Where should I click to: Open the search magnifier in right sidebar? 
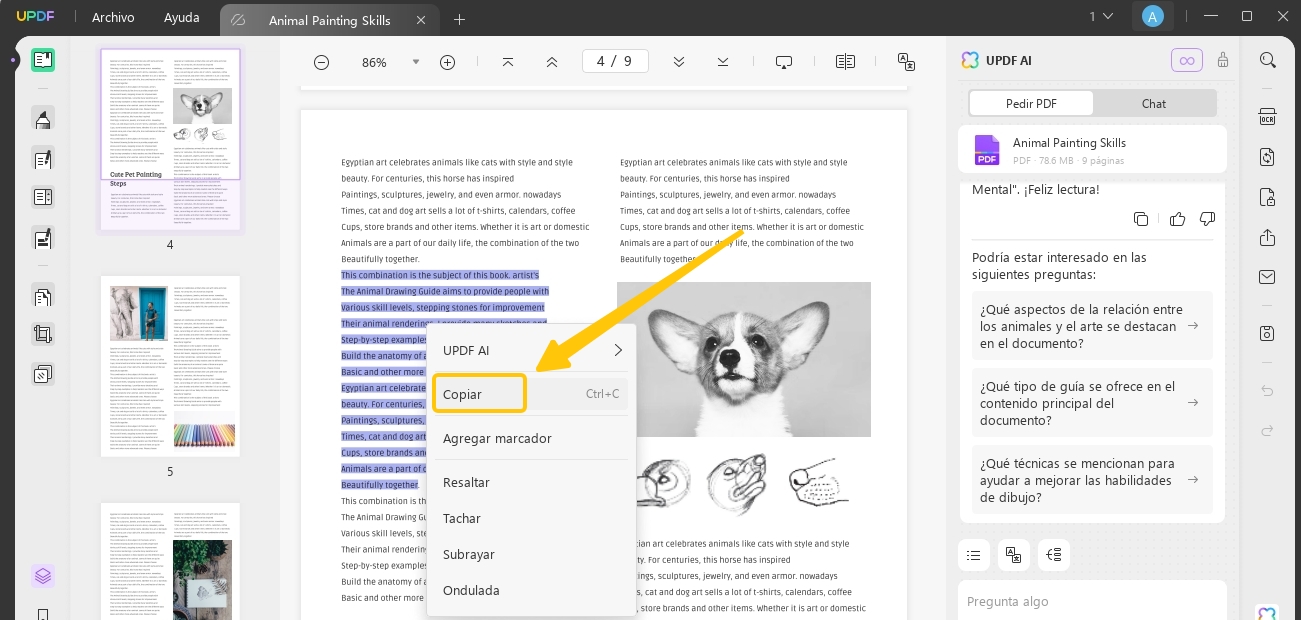coord(1268,60)
